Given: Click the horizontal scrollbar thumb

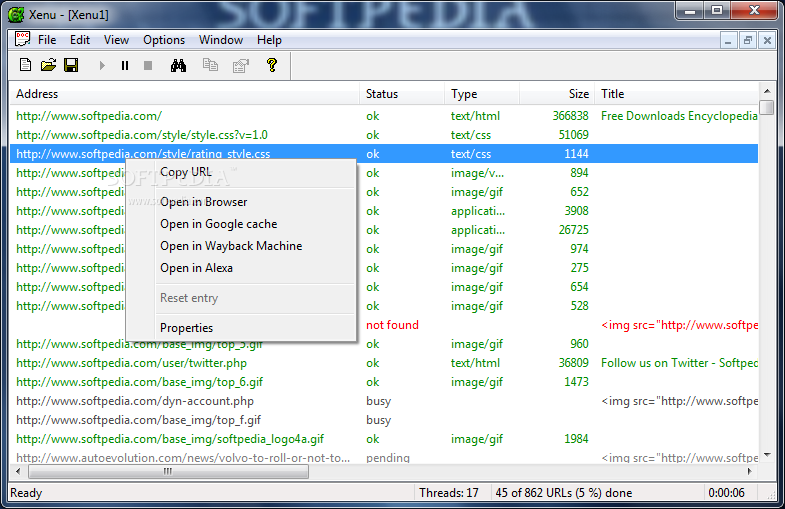Looking at the screenshot, I should point(168,471).
